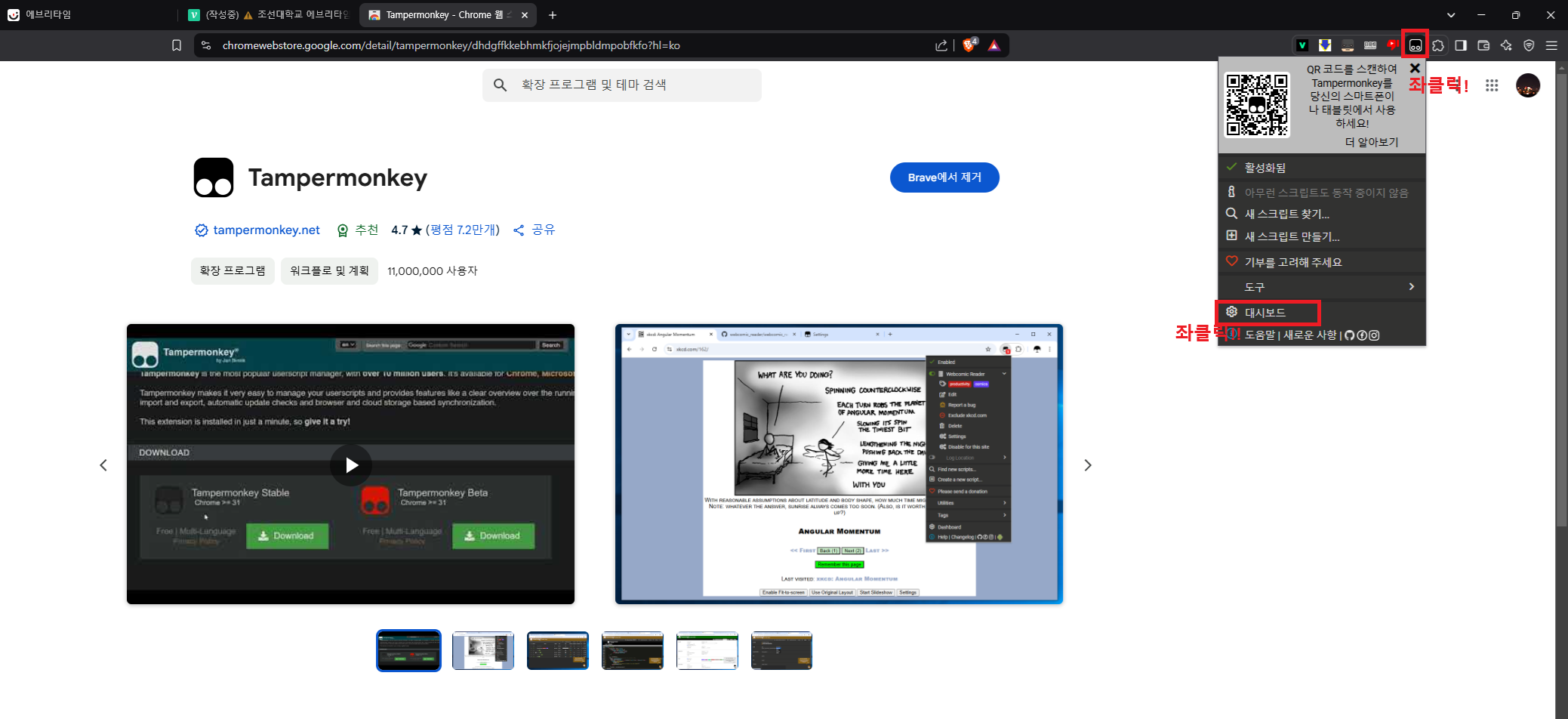Open the browser extensions puzzle icon

tap(1438, 45)
